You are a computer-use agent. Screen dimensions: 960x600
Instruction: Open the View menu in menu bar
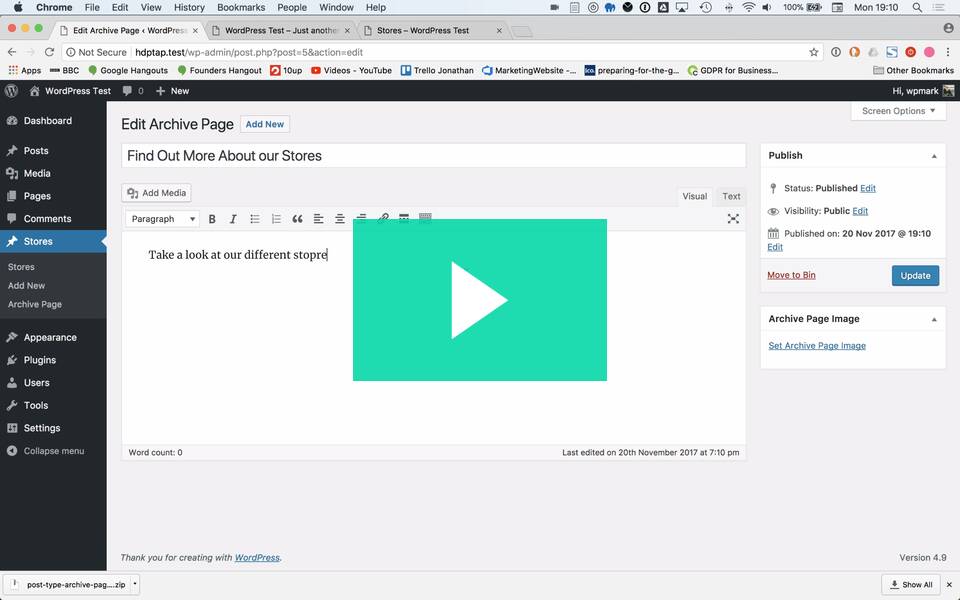151,7
